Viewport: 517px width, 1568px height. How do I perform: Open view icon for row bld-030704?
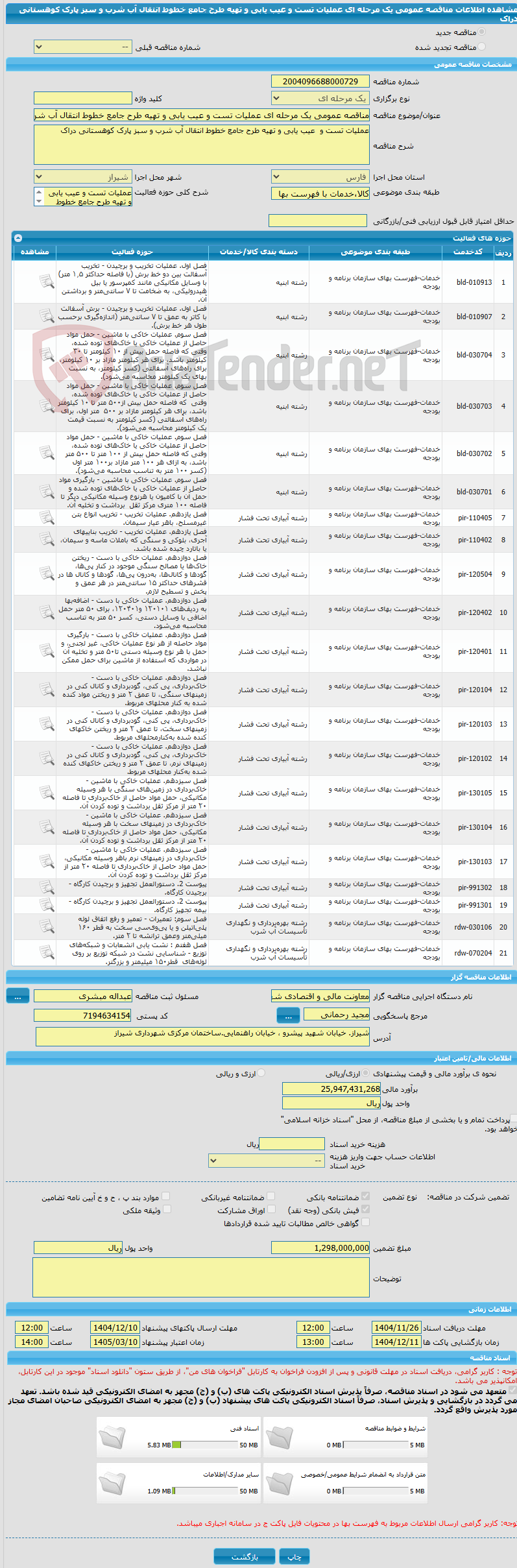click(x=46, y=354)
